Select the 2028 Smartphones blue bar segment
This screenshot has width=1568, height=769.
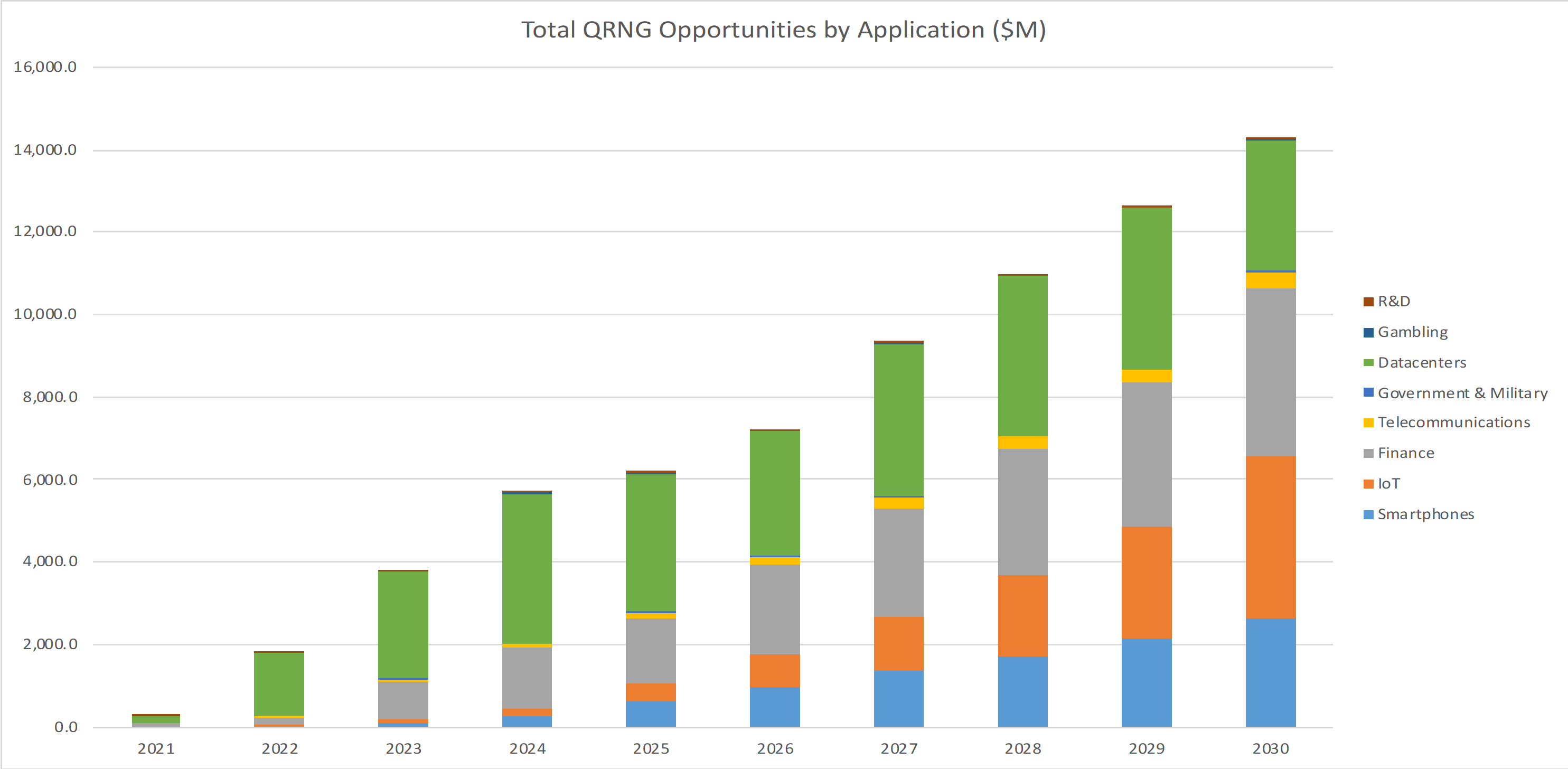pyautogui.click(x=1022, y=692)
